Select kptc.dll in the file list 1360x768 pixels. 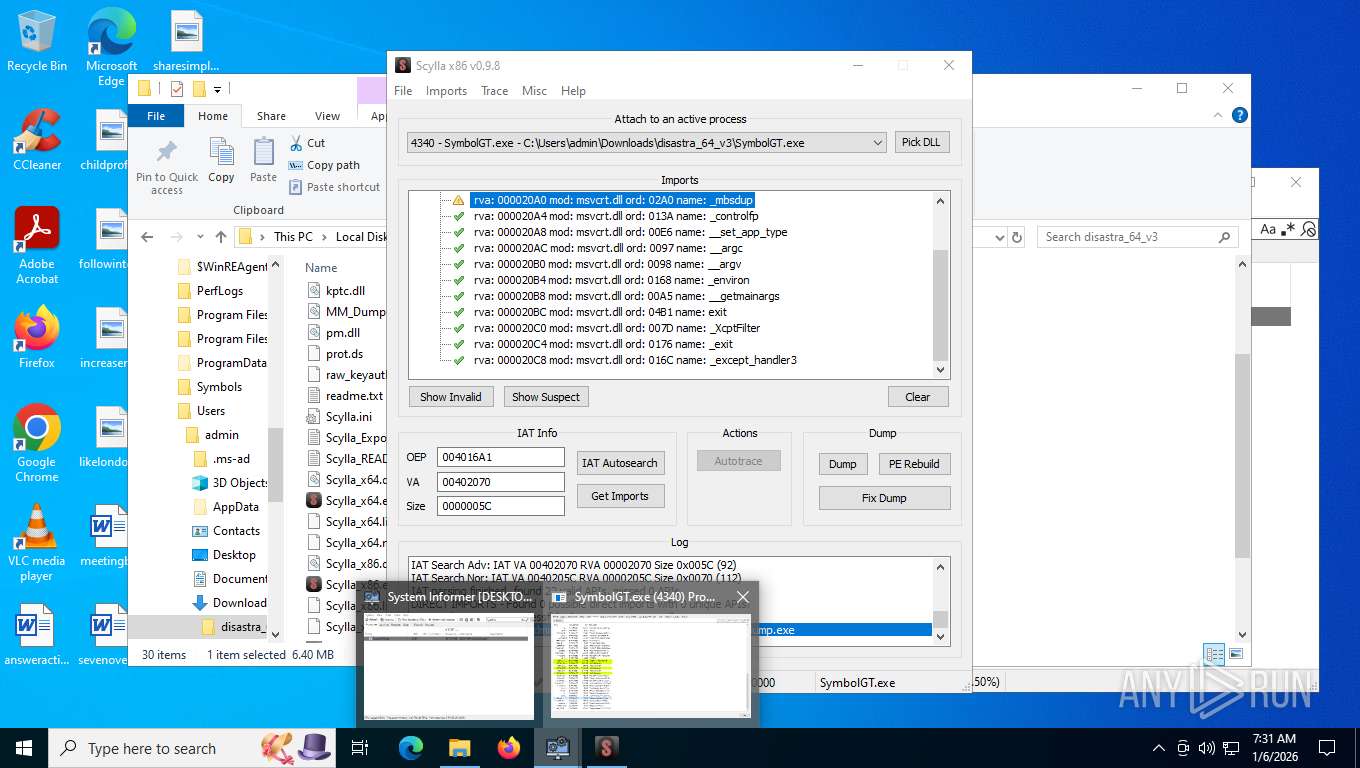[x=345, y=291]
